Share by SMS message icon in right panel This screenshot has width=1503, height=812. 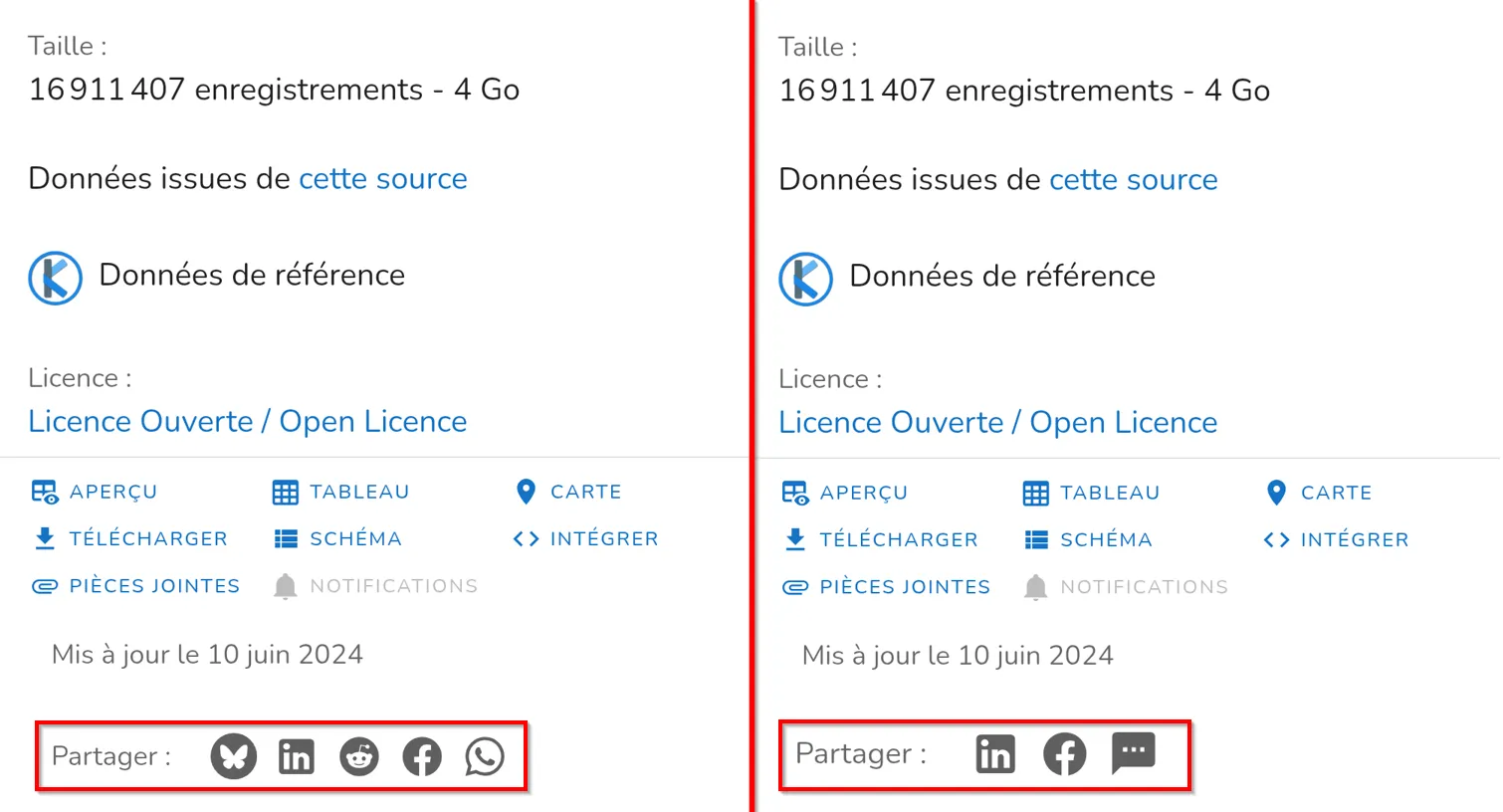pos(1133,752)
